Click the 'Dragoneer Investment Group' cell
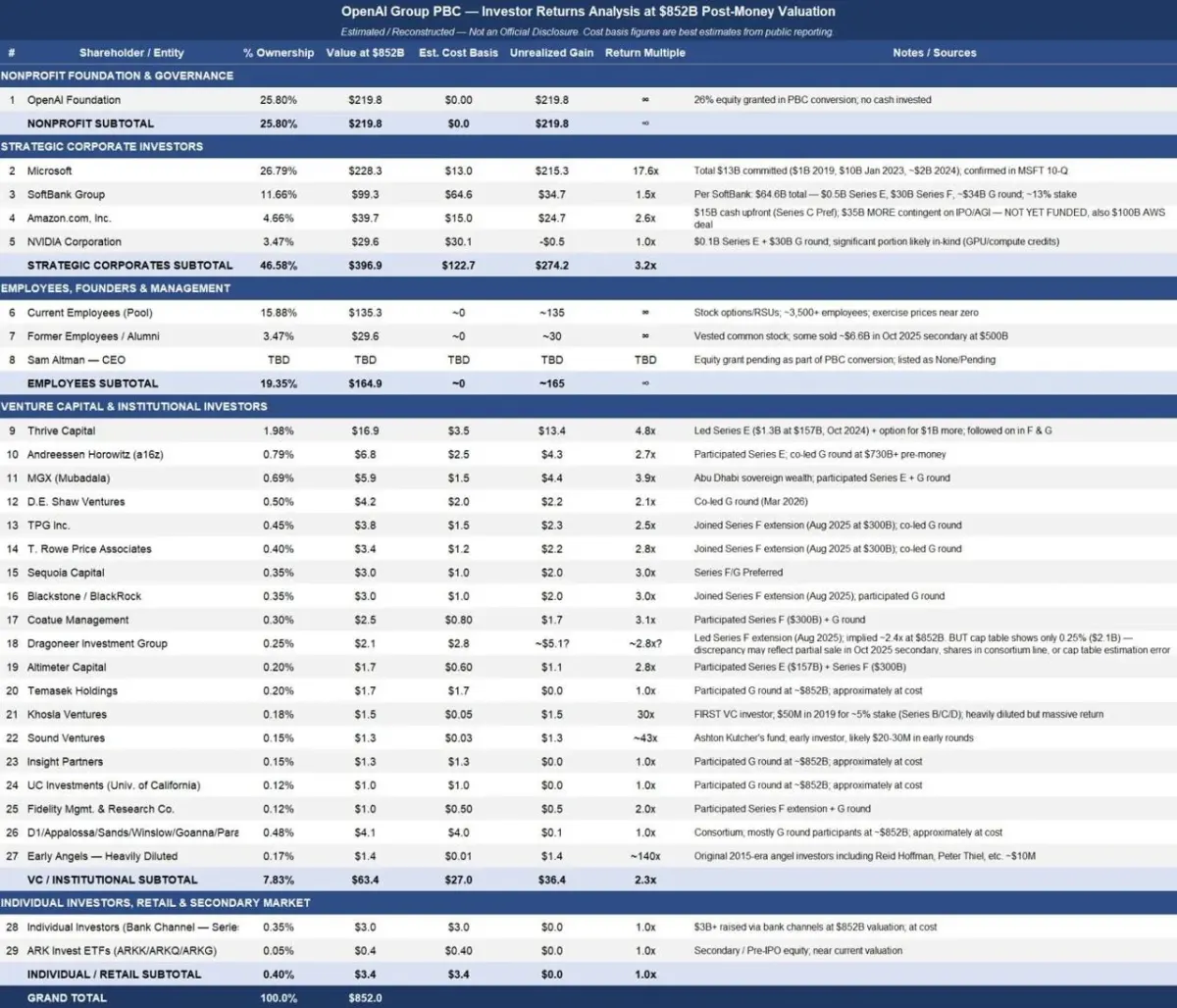This screenshot has height=1008, width=1177. [x=97, y=643]
